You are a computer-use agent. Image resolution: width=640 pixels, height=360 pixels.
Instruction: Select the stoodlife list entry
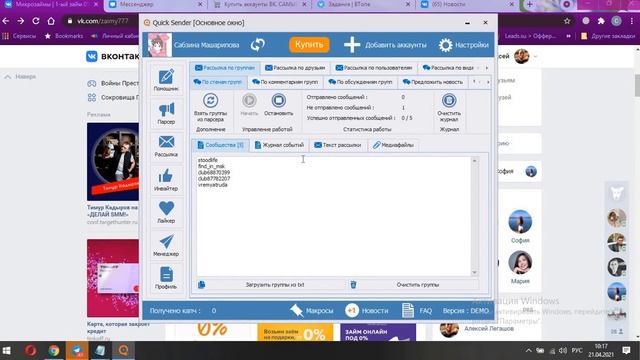pyautogui.click(x=208, y=160)
